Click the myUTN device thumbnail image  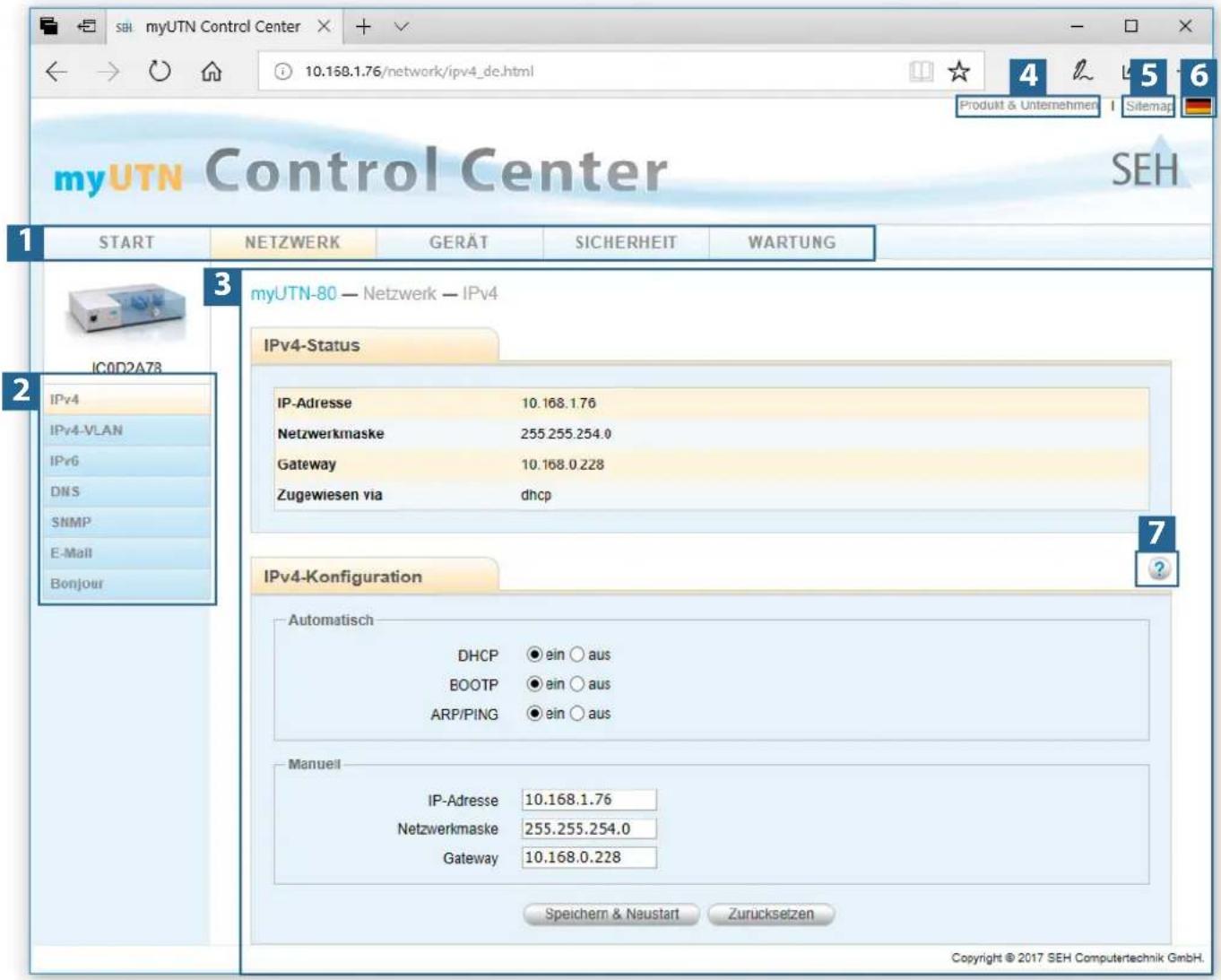[x=126, y=309]
